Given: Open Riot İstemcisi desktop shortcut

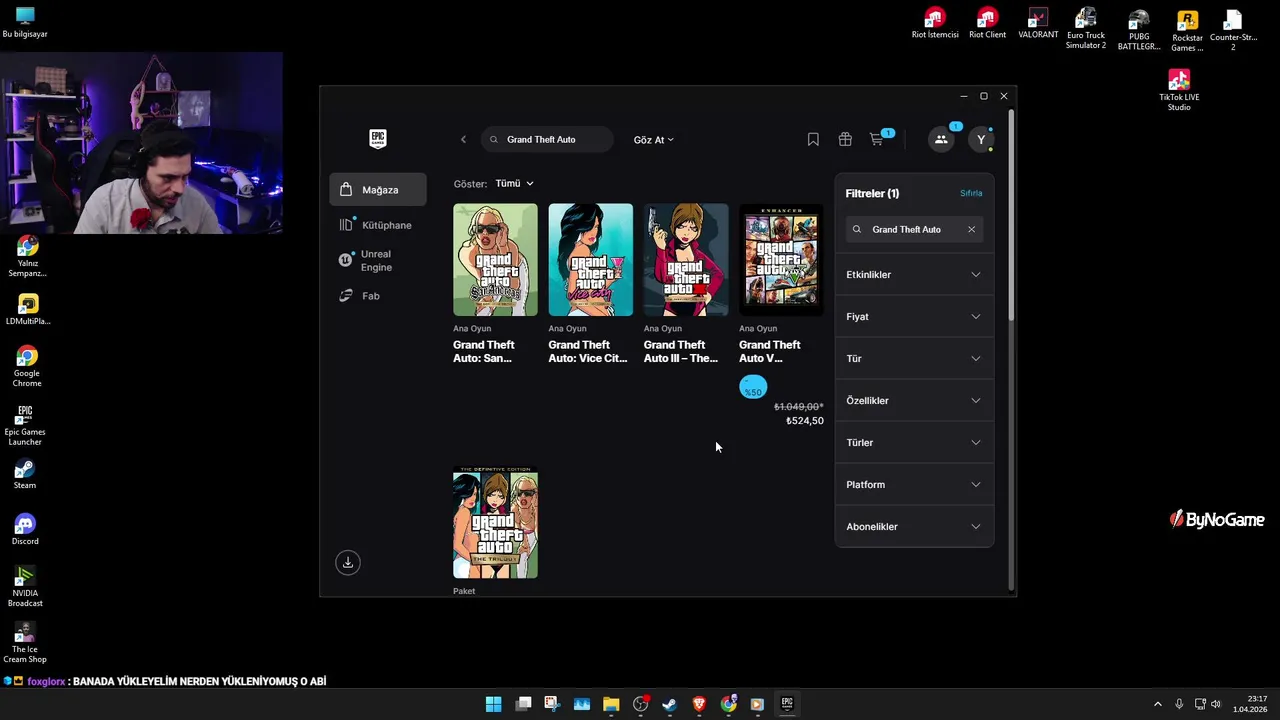Looking at the screenshot, I should coord(935,23).
